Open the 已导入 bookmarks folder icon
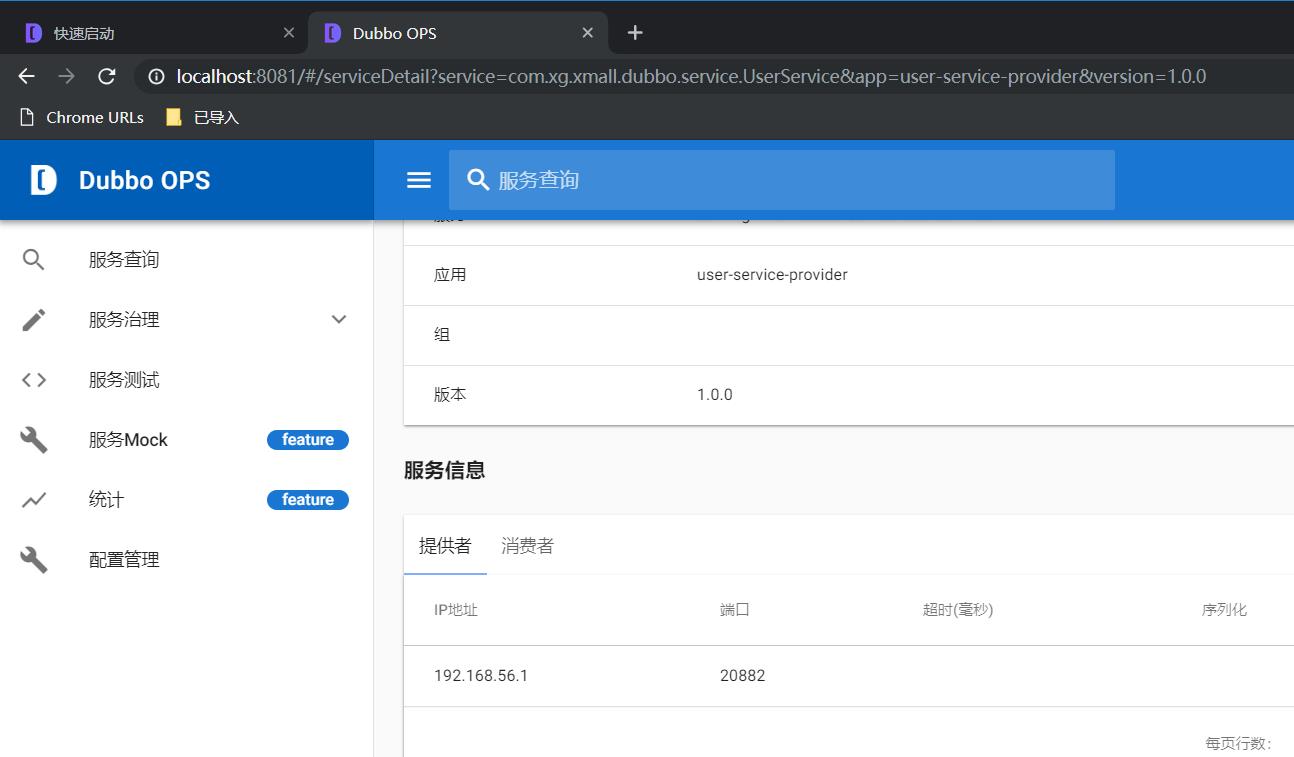The width and height of the screenshot is (1294, 757). (174, 117)
